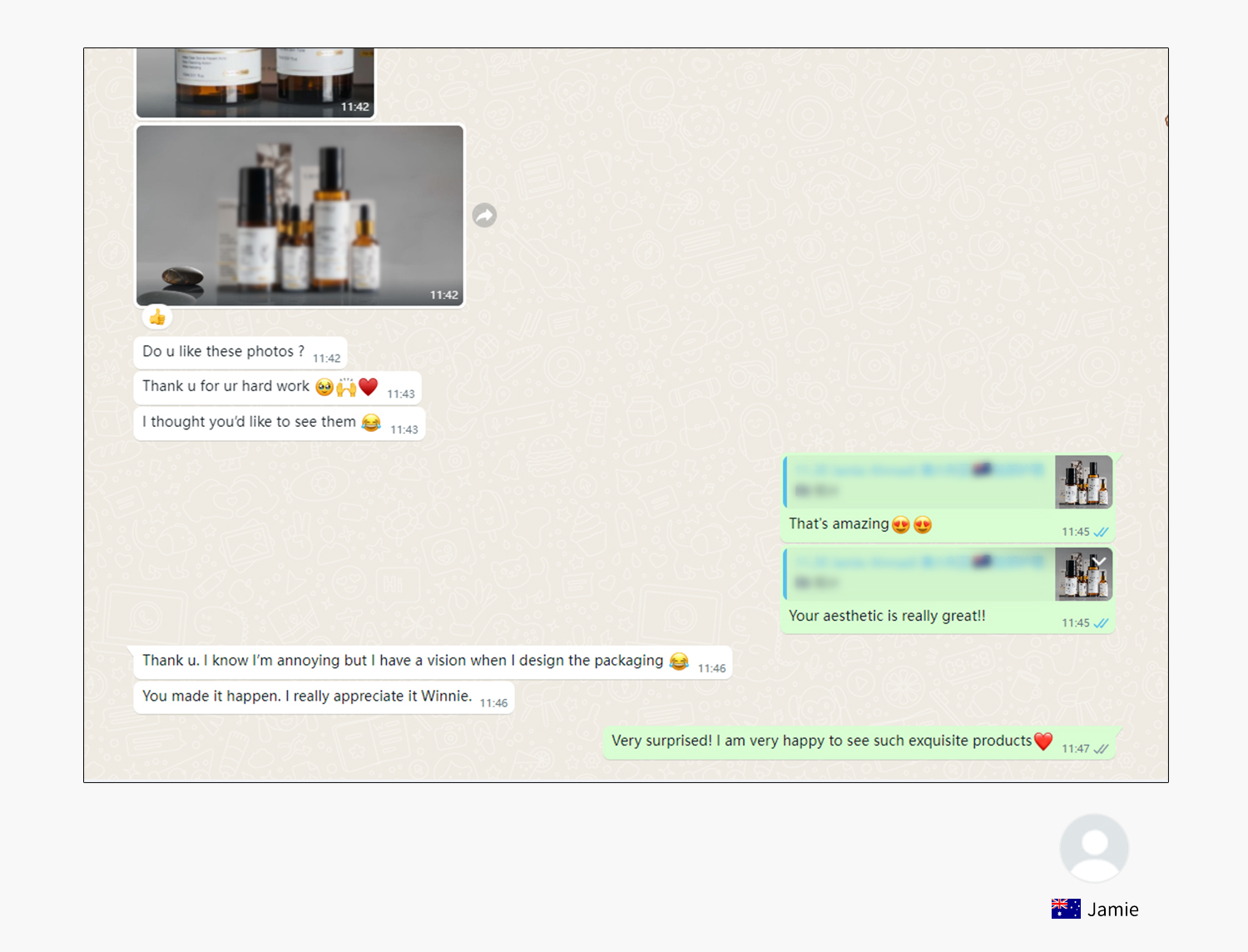Image resolution: width=1248 pixels, height=952 pixels.
Task: Click the blurred quoted message above 'That's amazing'
Action: [919, 481]
